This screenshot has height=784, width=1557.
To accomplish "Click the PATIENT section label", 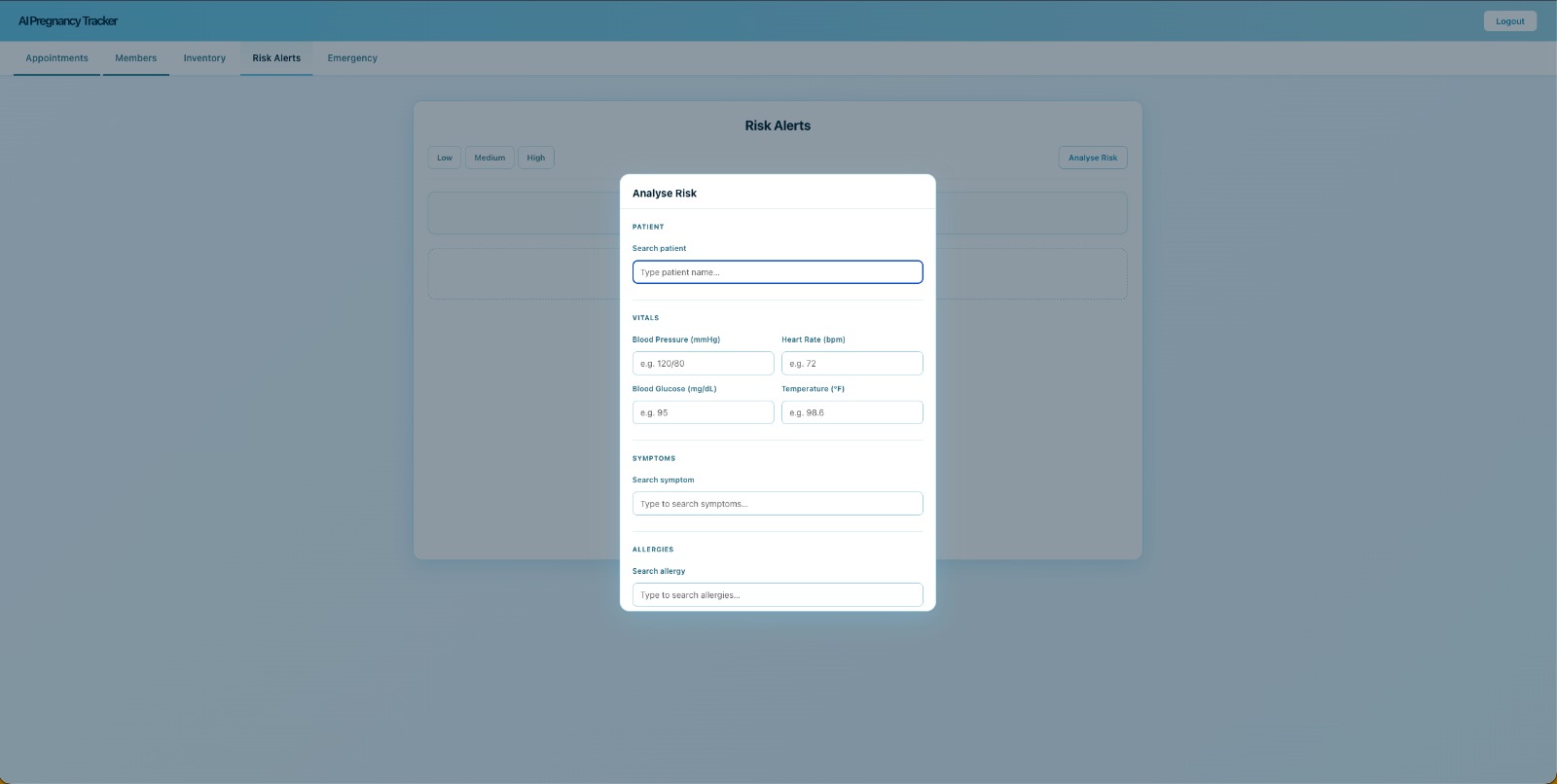I will (648, 227).
